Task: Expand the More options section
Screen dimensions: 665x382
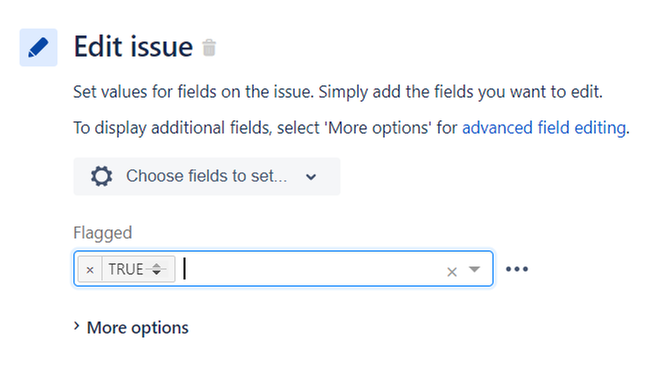Action: click(x=131, y=327)
